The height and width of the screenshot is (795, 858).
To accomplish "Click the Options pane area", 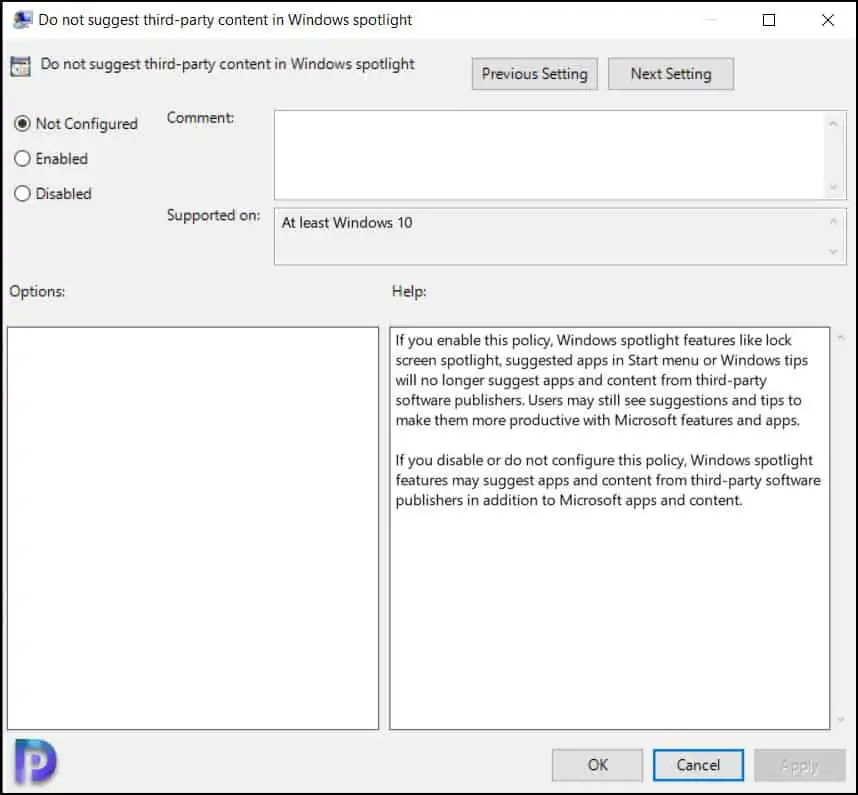I will tap(193, 528).
